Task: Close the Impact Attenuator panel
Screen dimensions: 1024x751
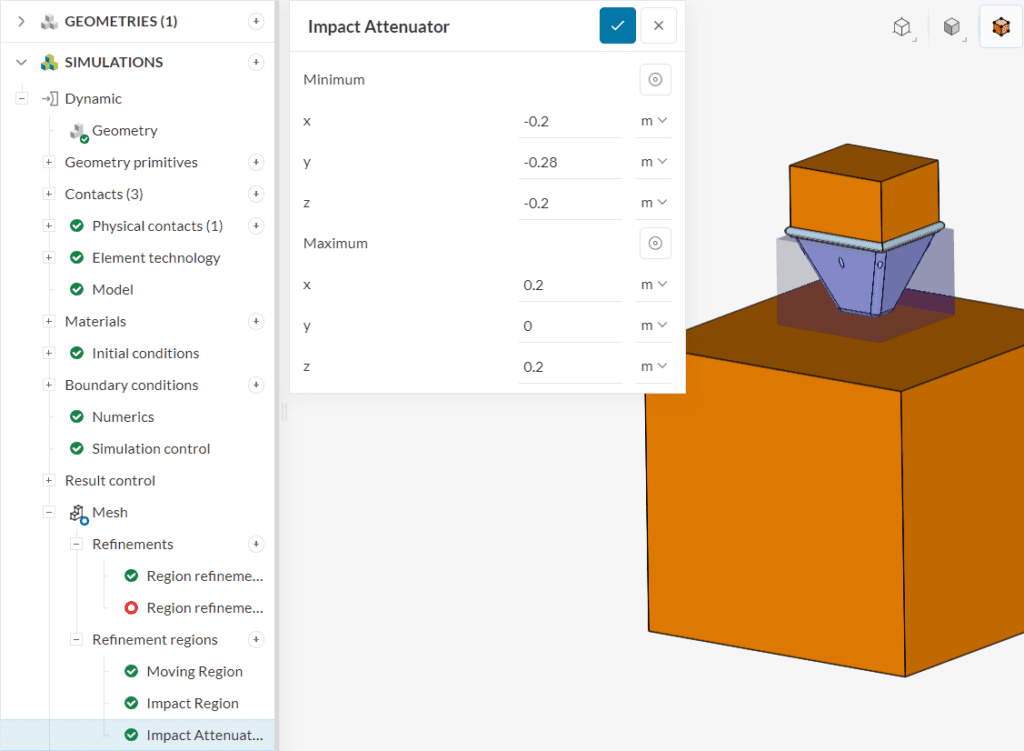Action: (658, 26)
